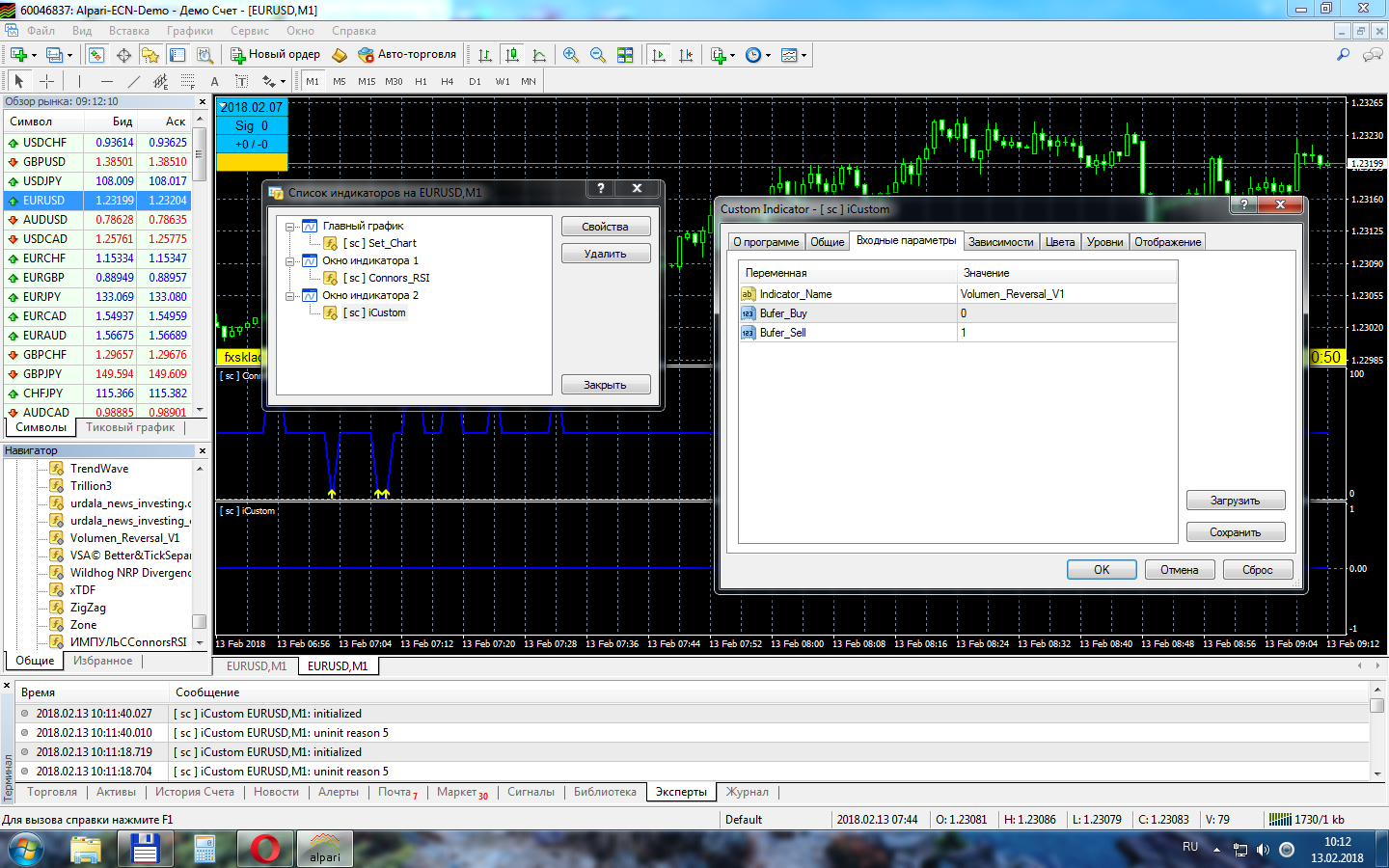Toggle the Navigator panel toolbar icon
Image resolution: width=1389 pixels, height=868 pixels.
[150, 55]
